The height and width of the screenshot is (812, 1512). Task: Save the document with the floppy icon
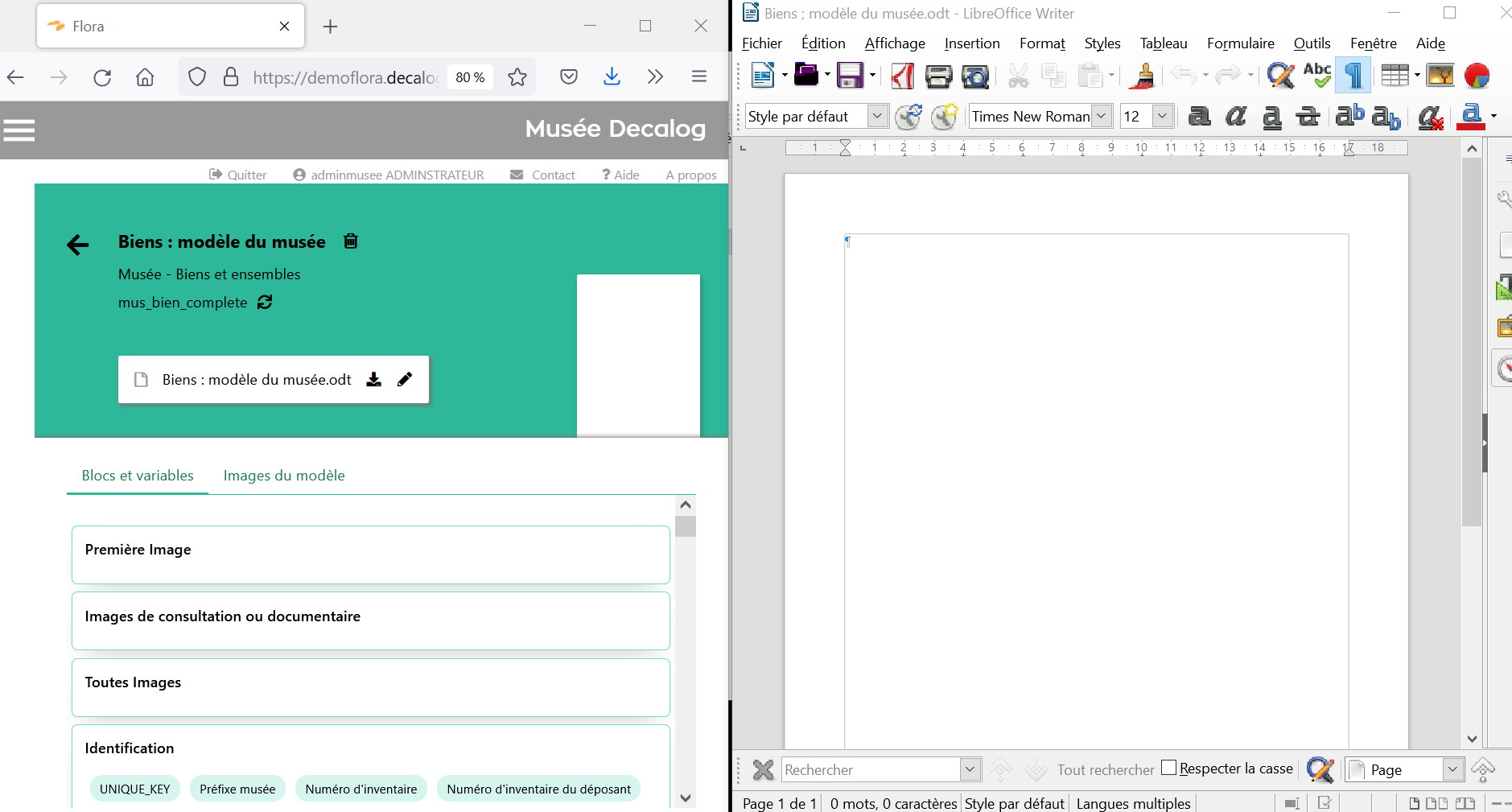pos(850,76)
